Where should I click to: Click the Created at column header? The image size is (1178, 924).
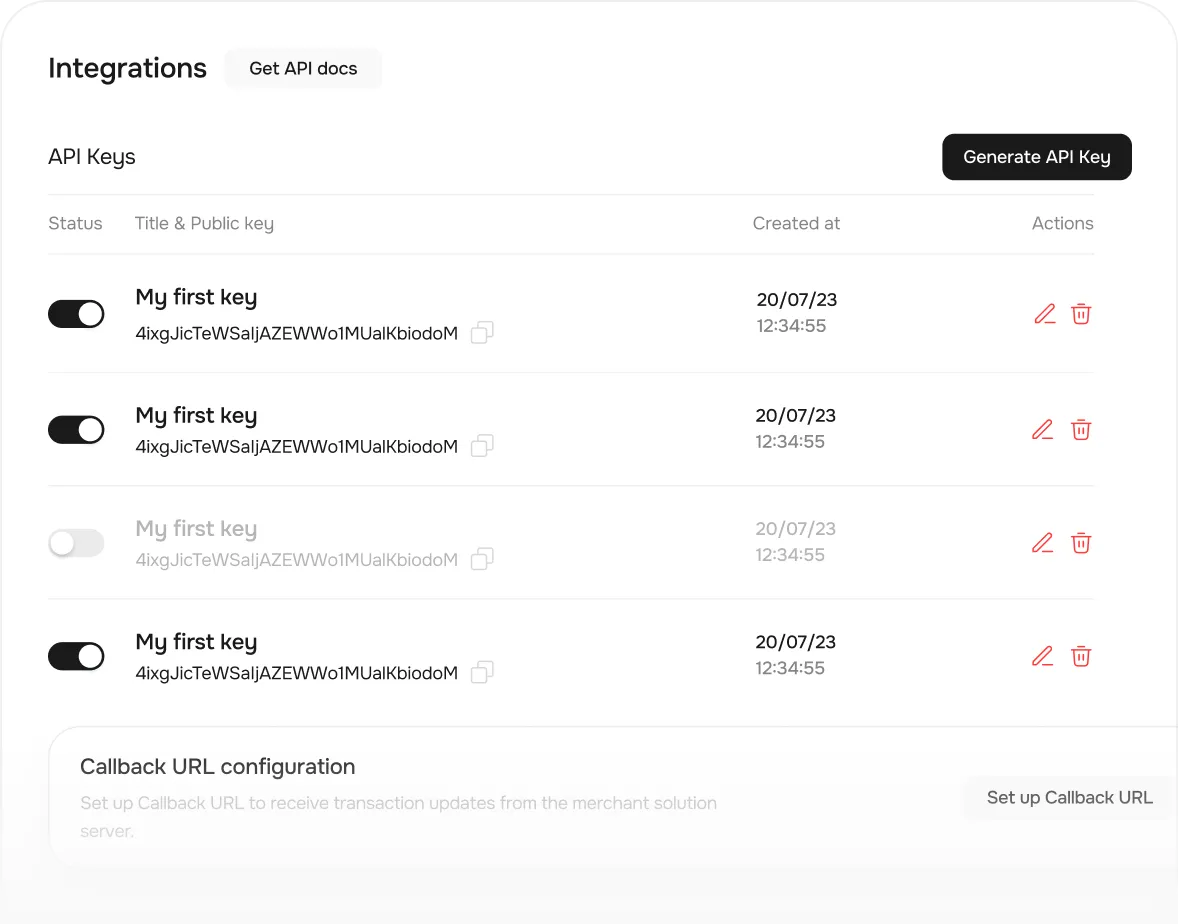(796, 223)
